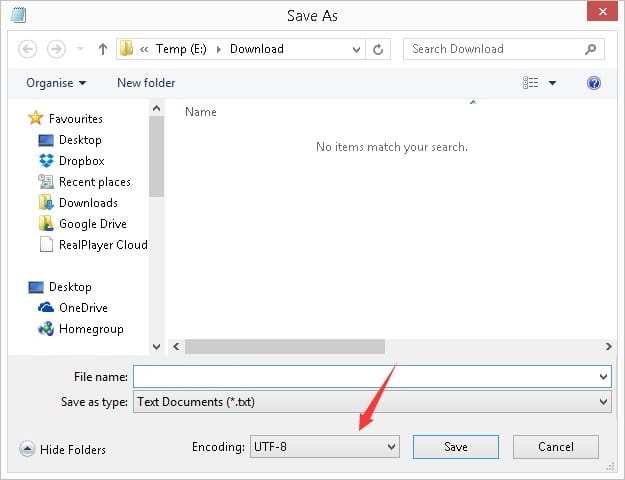
Task: Click the horizontal scrollbar thumb
Action: point(285,346)
